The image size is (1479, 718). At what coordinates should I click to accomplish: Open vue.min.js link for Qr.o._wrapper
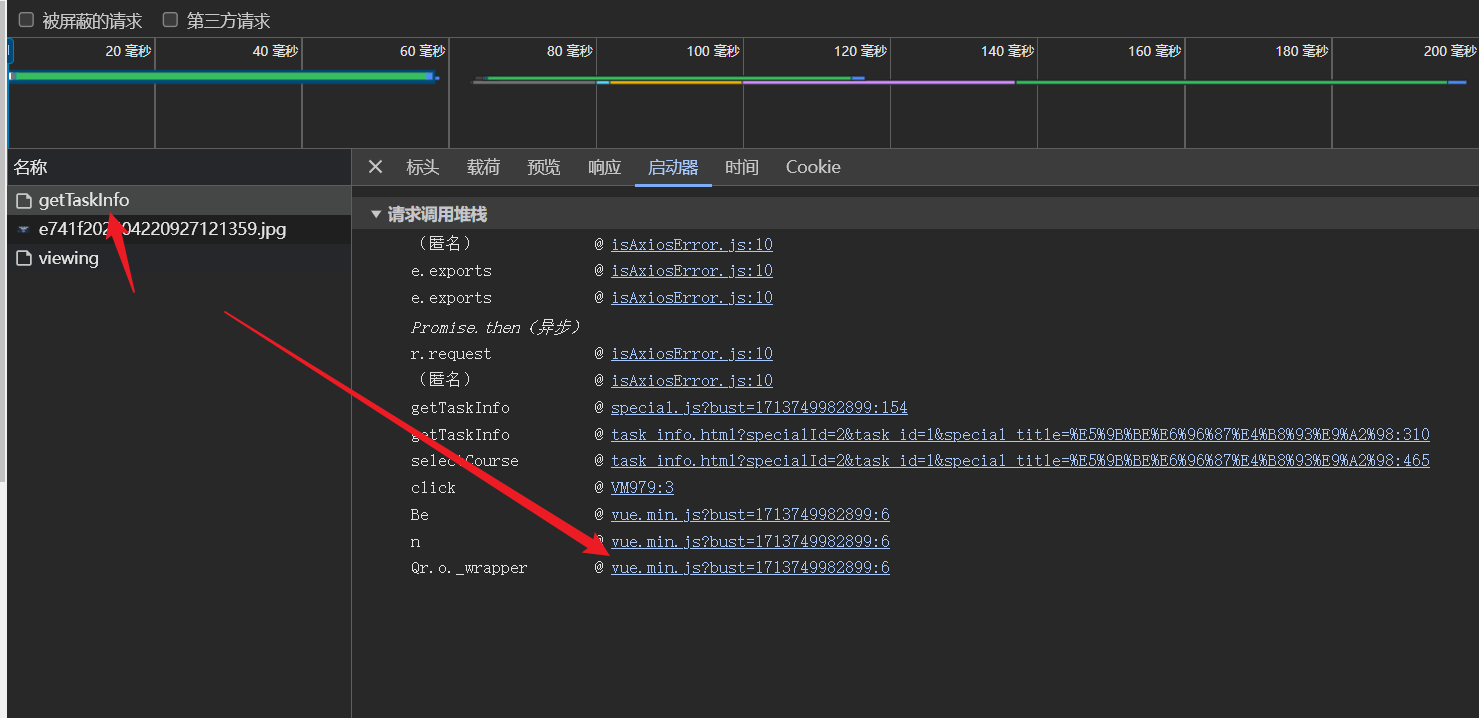click(750, 568)
